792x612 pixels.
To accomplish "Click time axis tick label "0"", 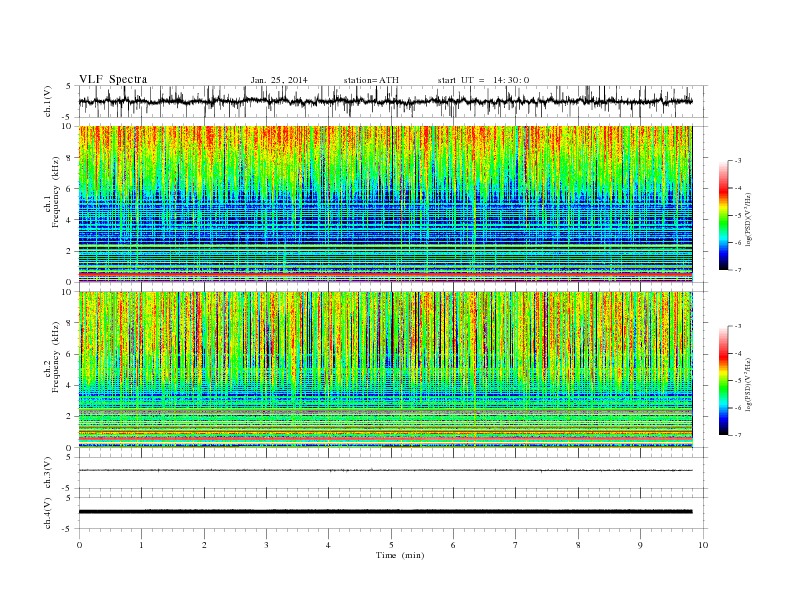I will (79, 545).
